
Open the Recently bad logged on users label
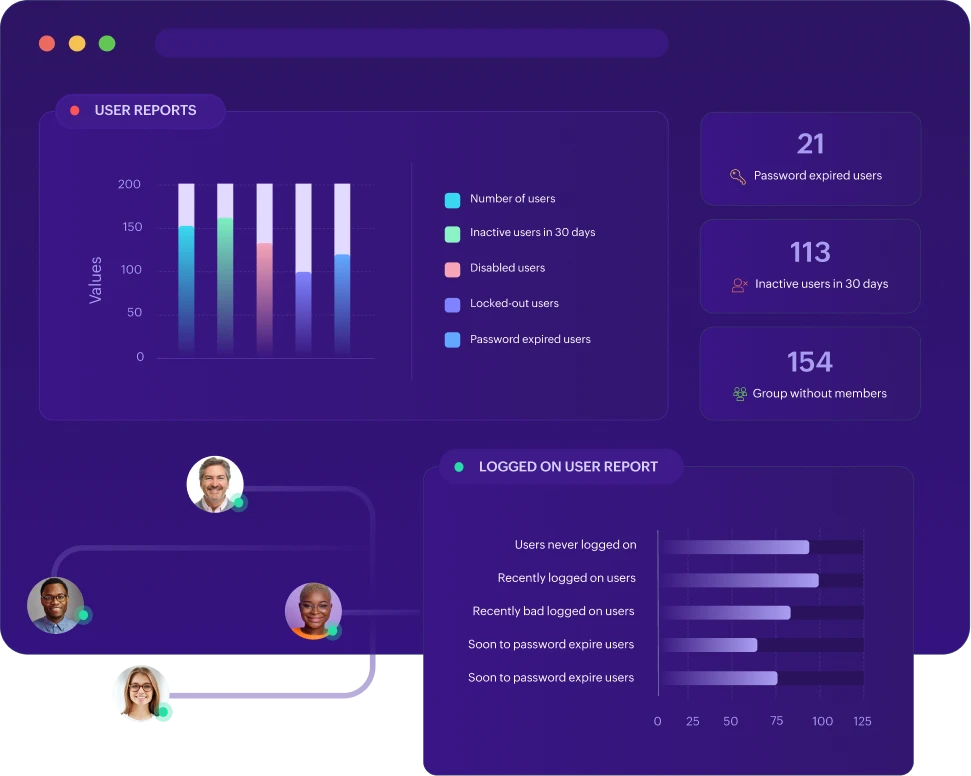point(553,610)
